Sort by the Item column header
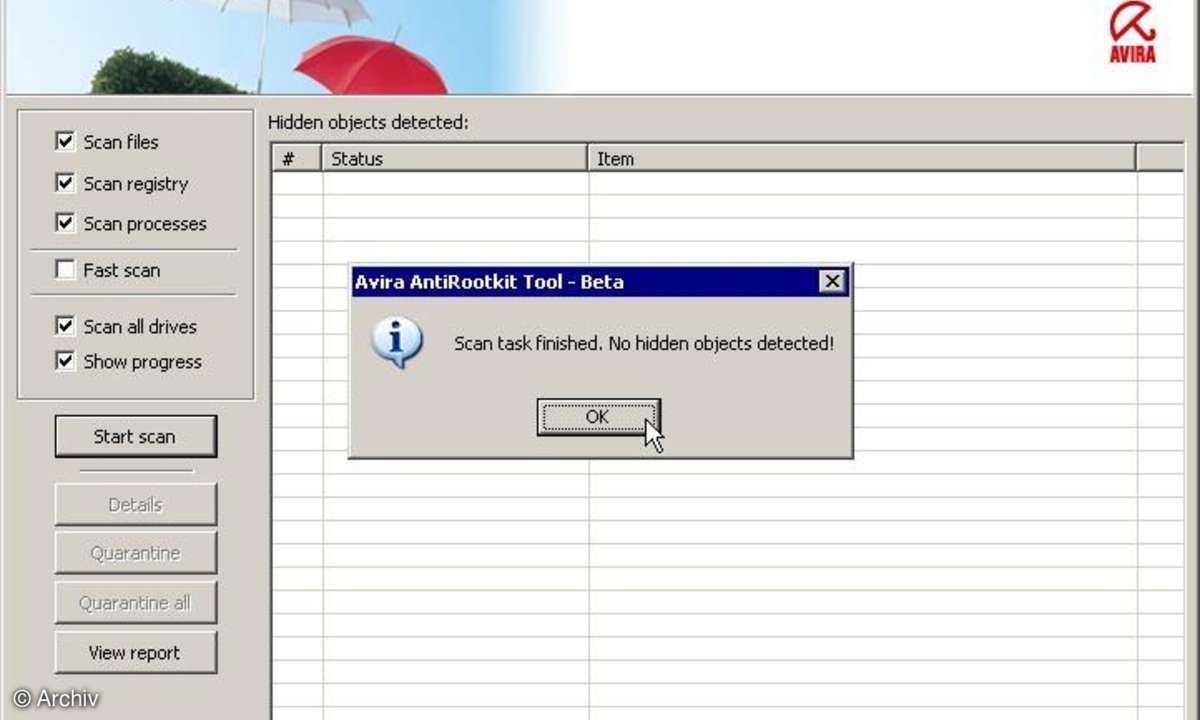Viewport: 1200px width, 720px height. [861, 158]
